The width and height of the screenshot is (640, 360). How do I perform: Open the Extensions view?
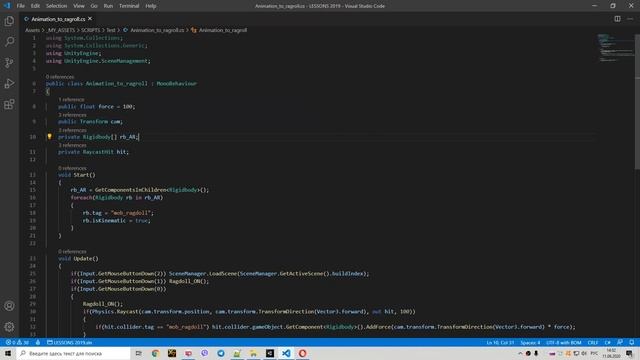(x=9, y=104)
